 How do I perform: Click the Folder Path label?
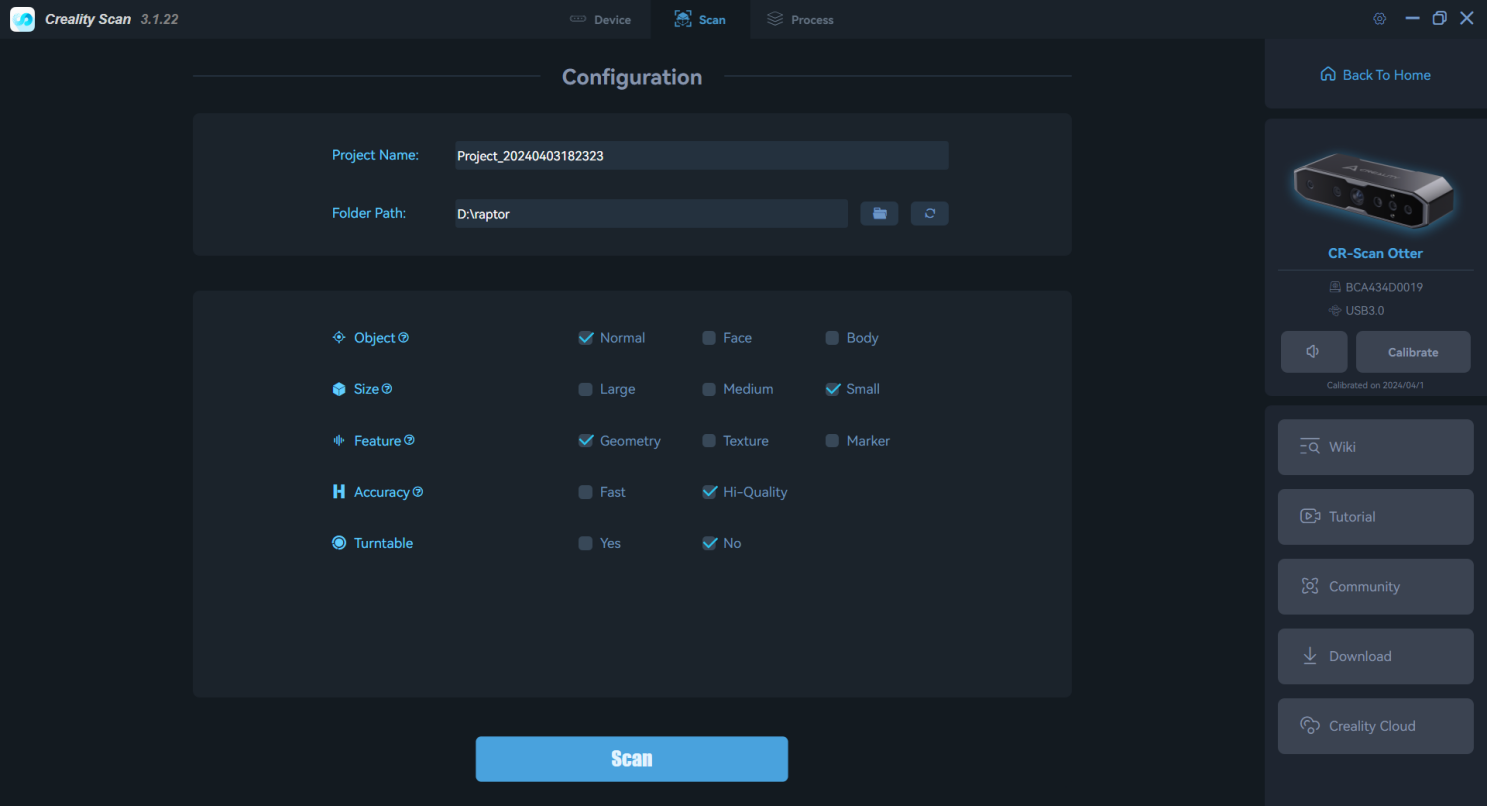[x=369, y=213]
